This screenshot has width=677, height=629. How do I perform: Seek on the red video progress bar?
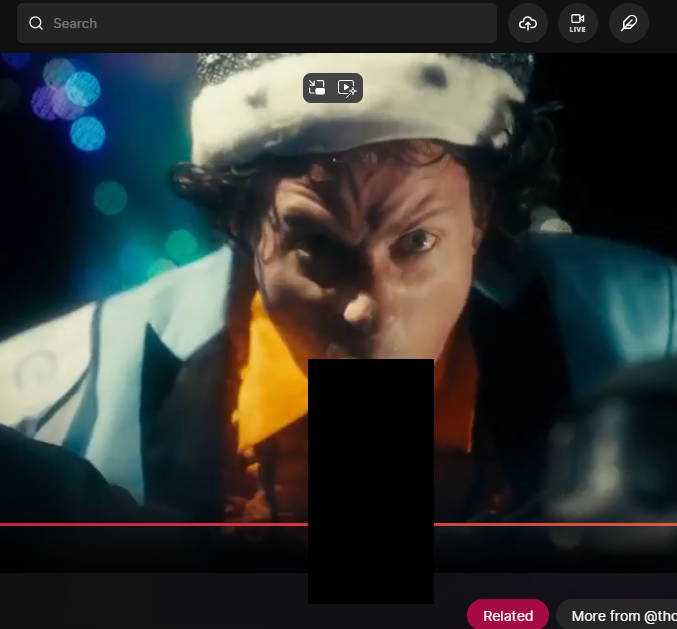(x=338, y=525)
